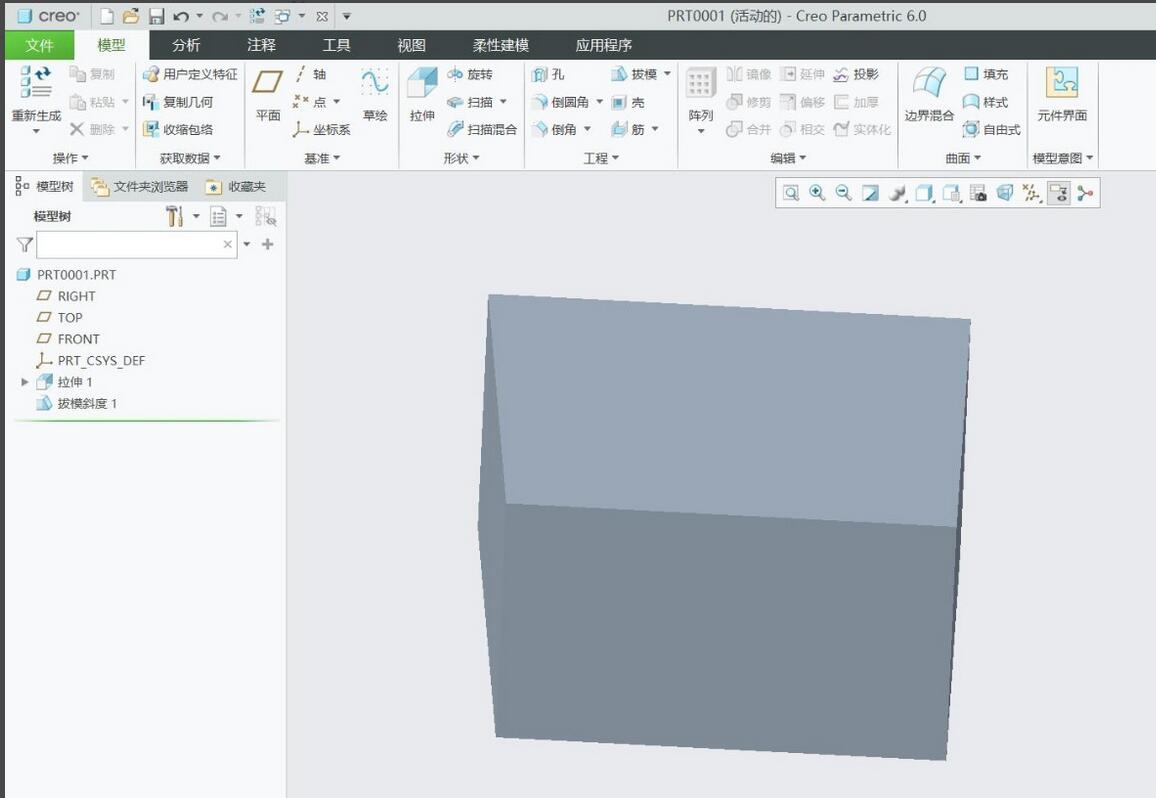Image resolution: width=1156 pixels, height=798 pixels.
Task: Open the 倒圆角 (Round) dropdown arrow
Action: pyautogui.click(x=599, y=103)
